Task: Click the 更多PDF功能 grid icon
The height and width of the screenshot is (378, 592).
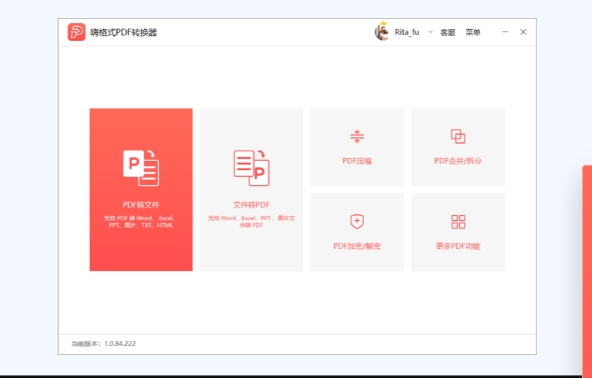Action: [458, 222]
